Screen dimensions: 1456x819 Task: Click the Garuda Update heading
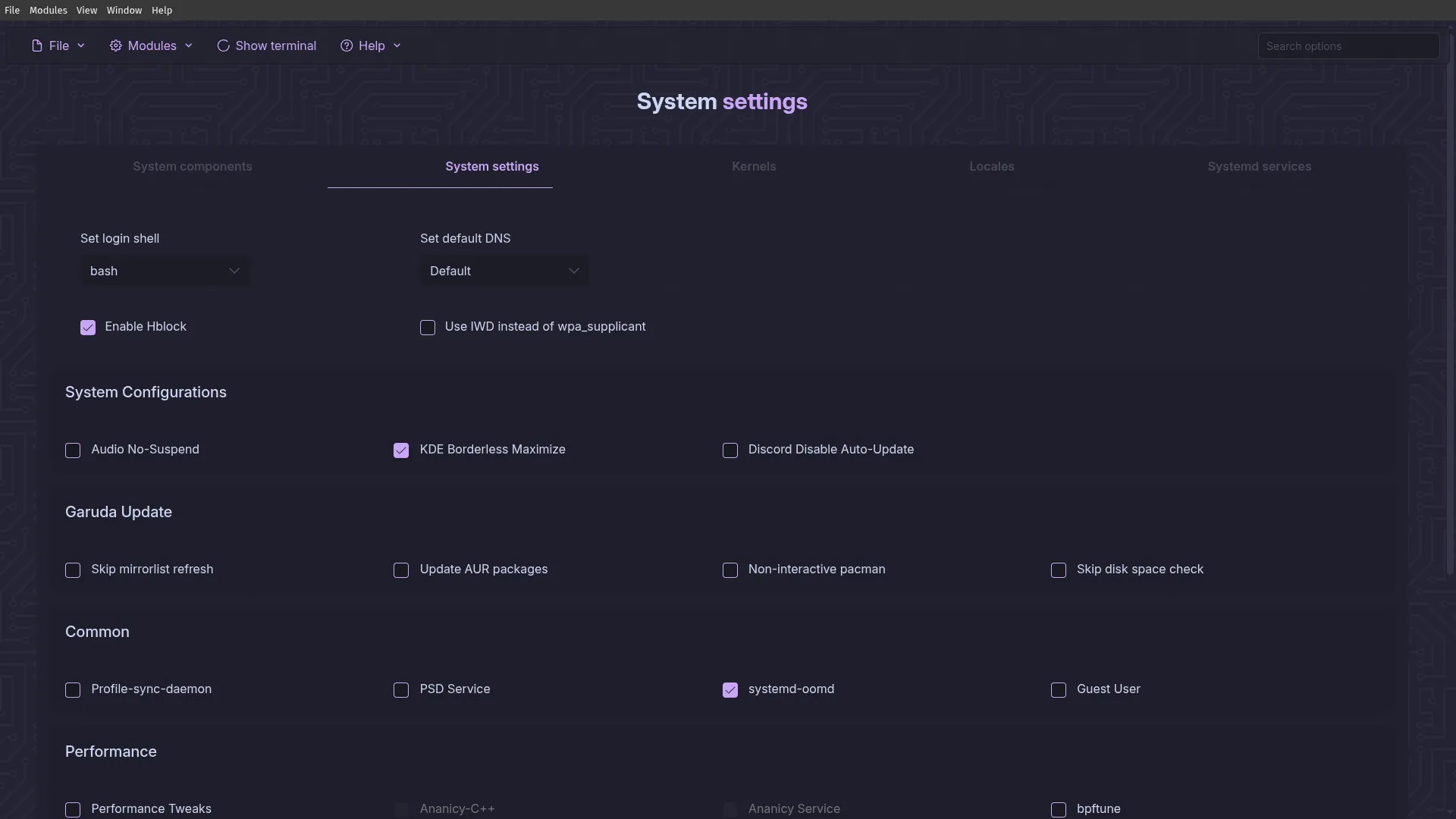[x=118, y=512]
